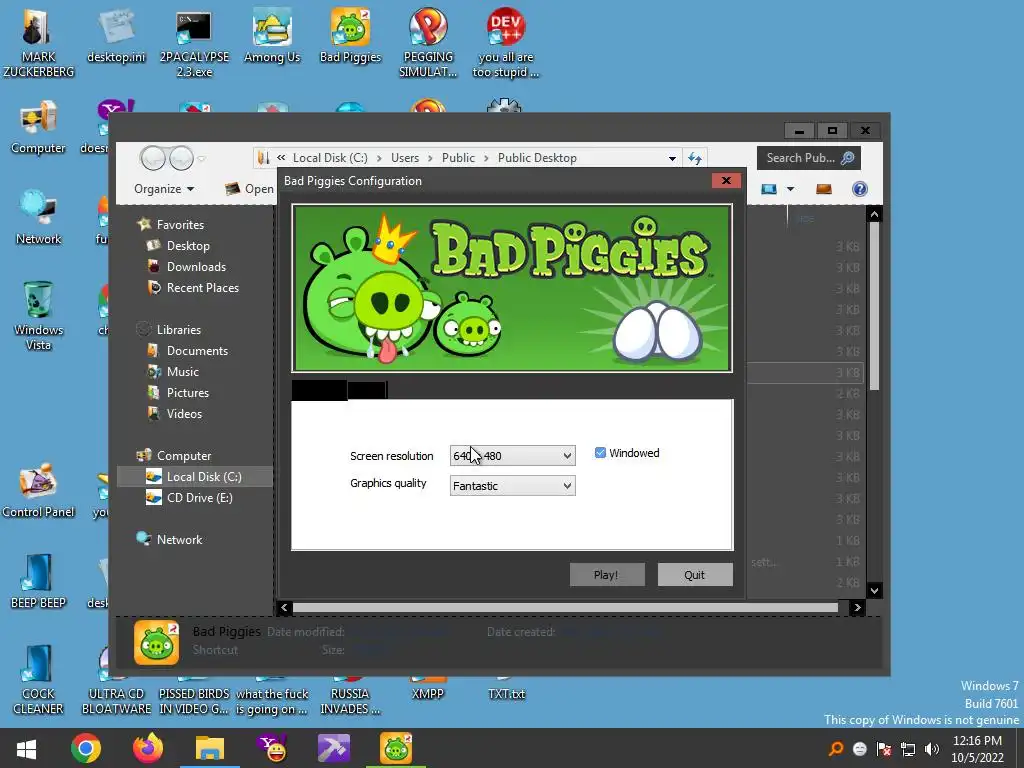Select COCK CLEANER desktop icon
The height and width of the screenshot is (768, 1024).
click(38, 679)
